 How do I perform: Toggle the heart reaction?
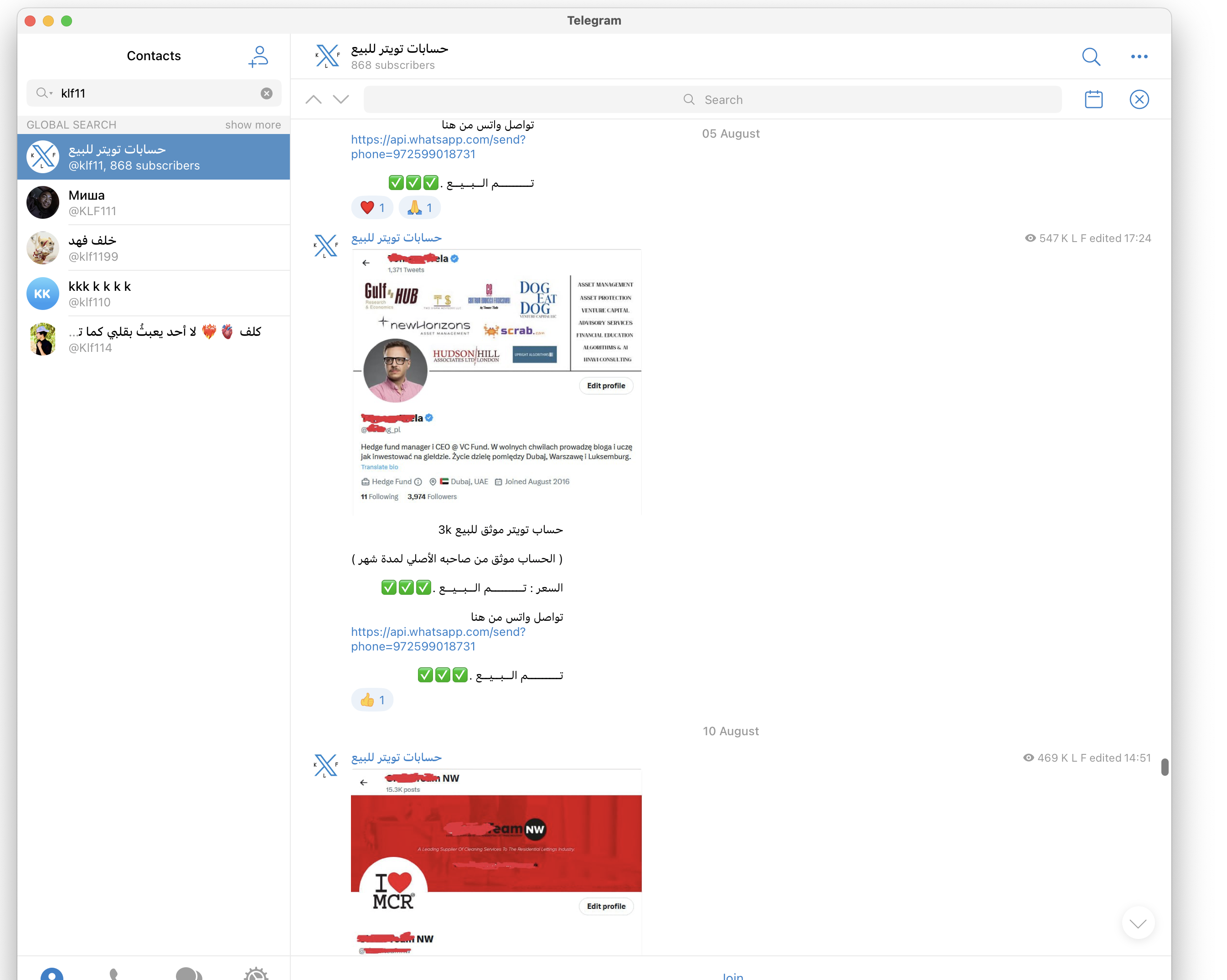pyautogui.click(x=372, y=208)
